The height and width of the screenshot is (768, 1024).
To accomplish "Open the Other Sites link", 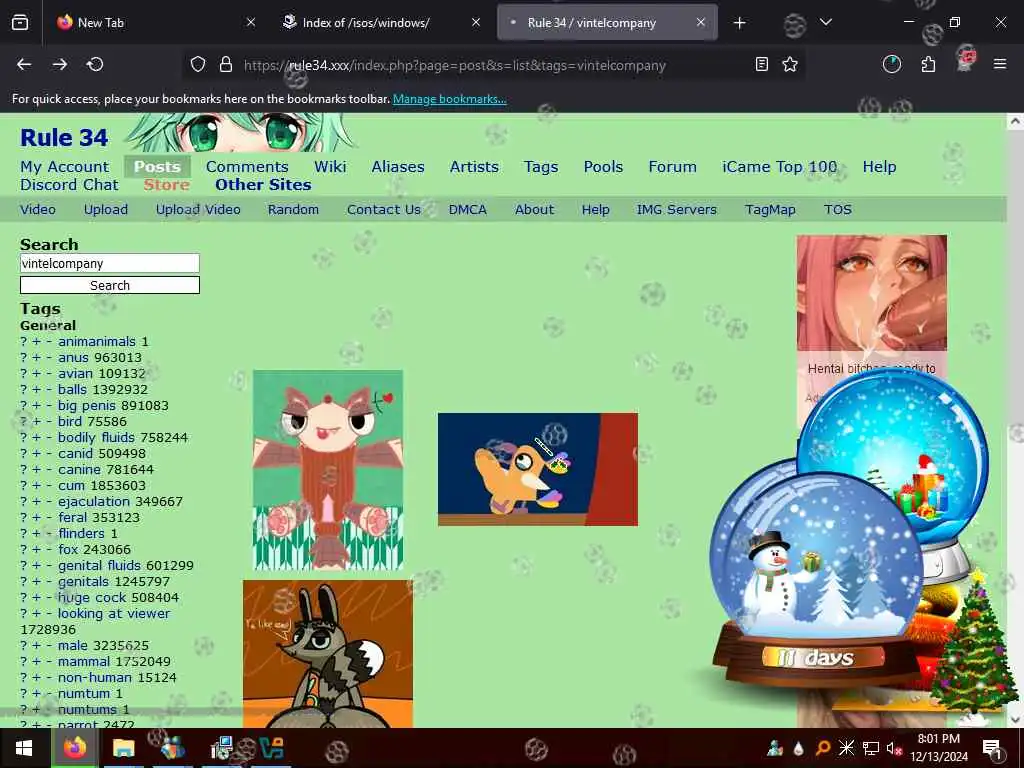I will (263, 185).
